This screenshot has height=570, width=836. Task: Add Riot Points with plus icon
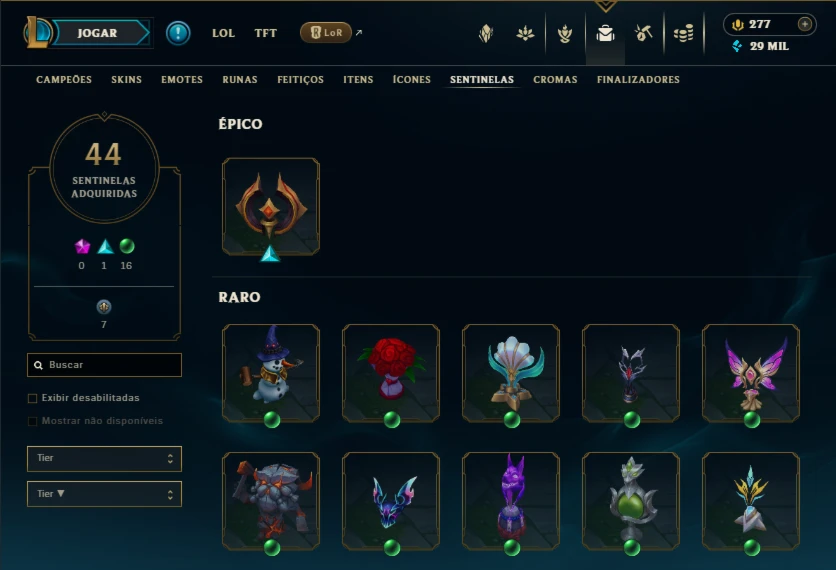click(x=805, y=24)
